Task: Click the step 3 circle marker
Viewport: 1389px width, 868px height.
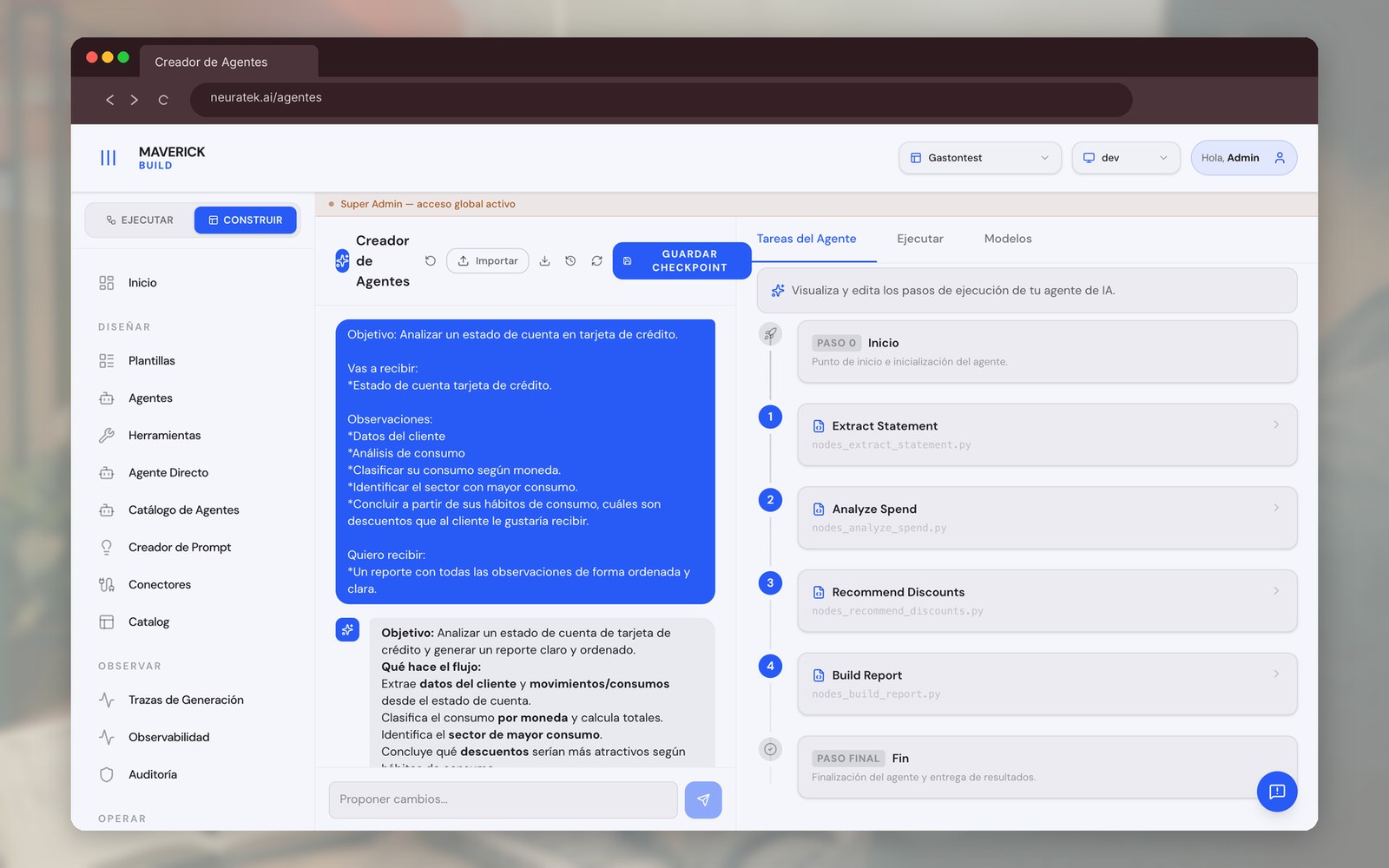Action: click(770, 583)
